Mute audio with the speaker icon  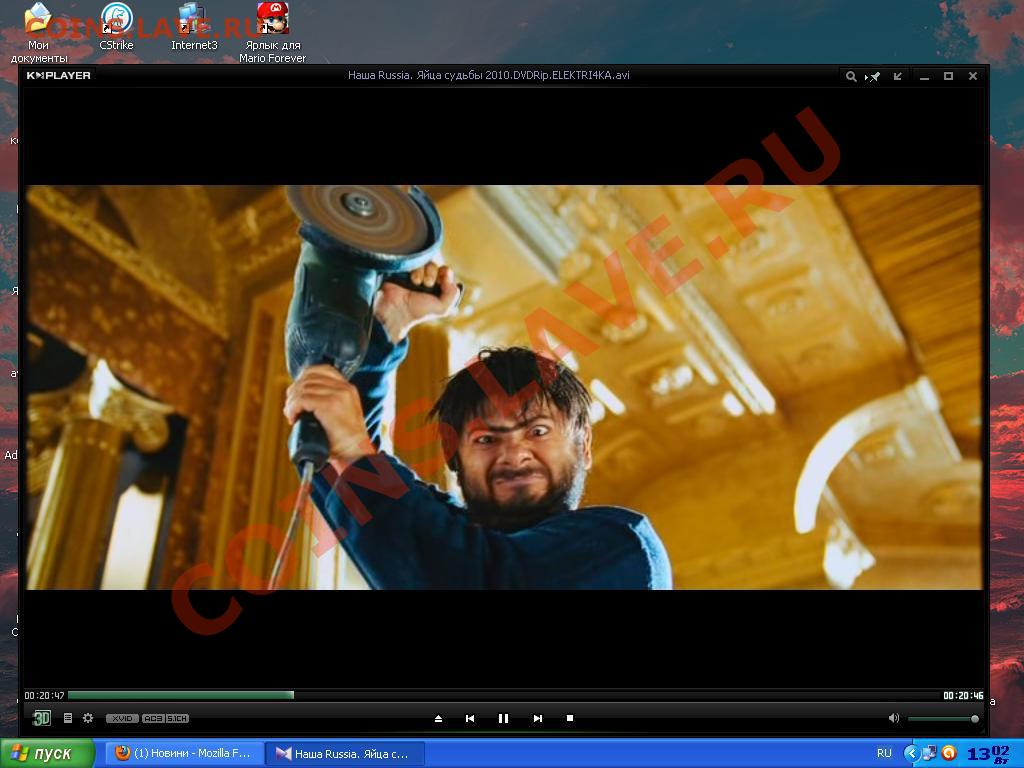click(894, 718)
